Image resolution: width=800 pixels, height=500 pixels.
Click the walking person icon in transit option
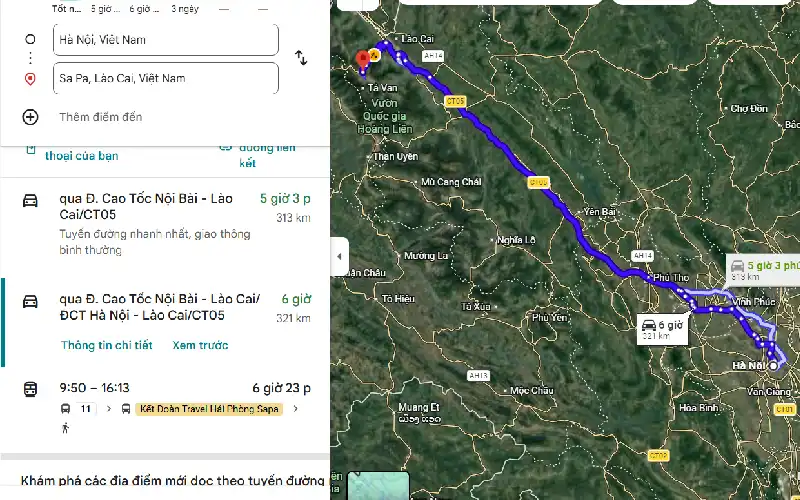tap(65, 428)
